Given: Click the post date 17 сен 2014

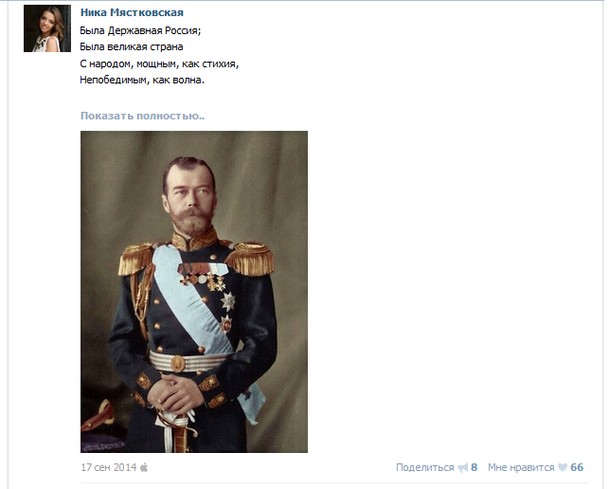Looking at the screenshot, I should click(109, 467).
